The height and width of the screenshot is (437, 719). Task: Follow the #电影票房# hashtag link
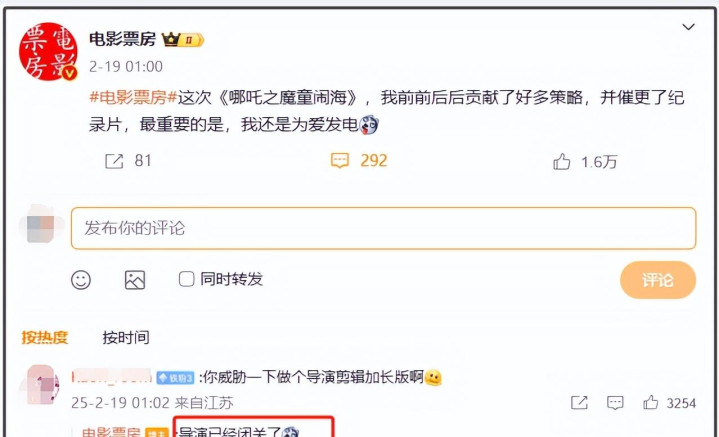[x=133, y=97]
